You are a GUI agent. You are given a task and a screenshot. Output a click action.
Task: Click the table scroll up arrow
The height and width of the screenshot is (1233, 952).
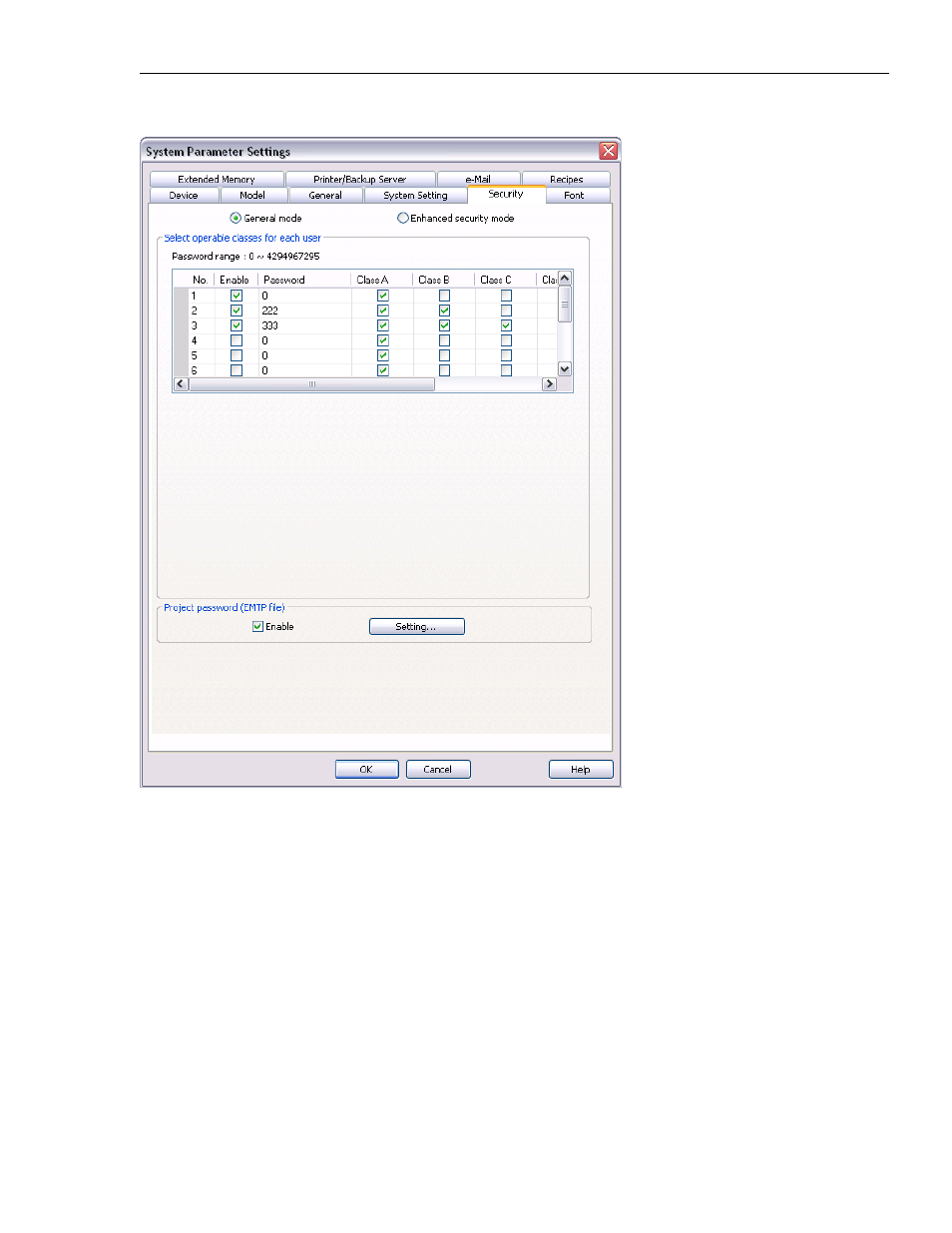pyautogui.click(x=565, y=279)
